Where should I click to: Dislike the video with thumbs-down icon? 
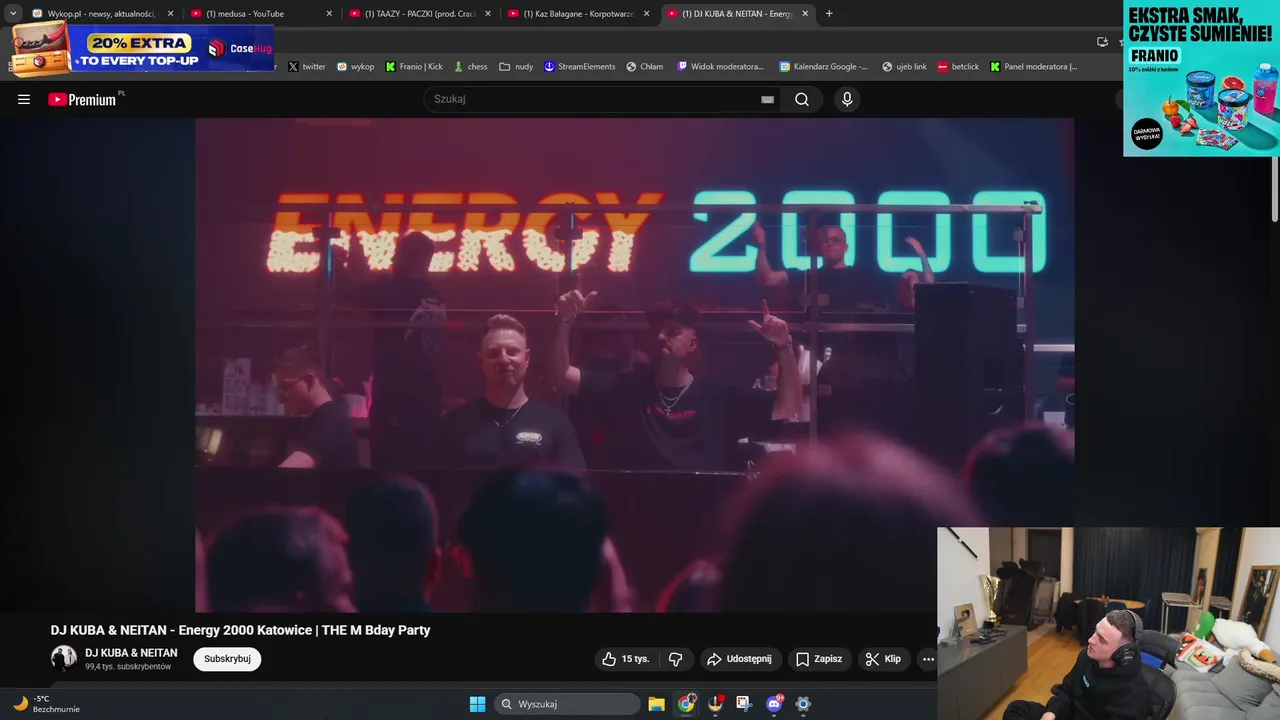tap(675, 659)
